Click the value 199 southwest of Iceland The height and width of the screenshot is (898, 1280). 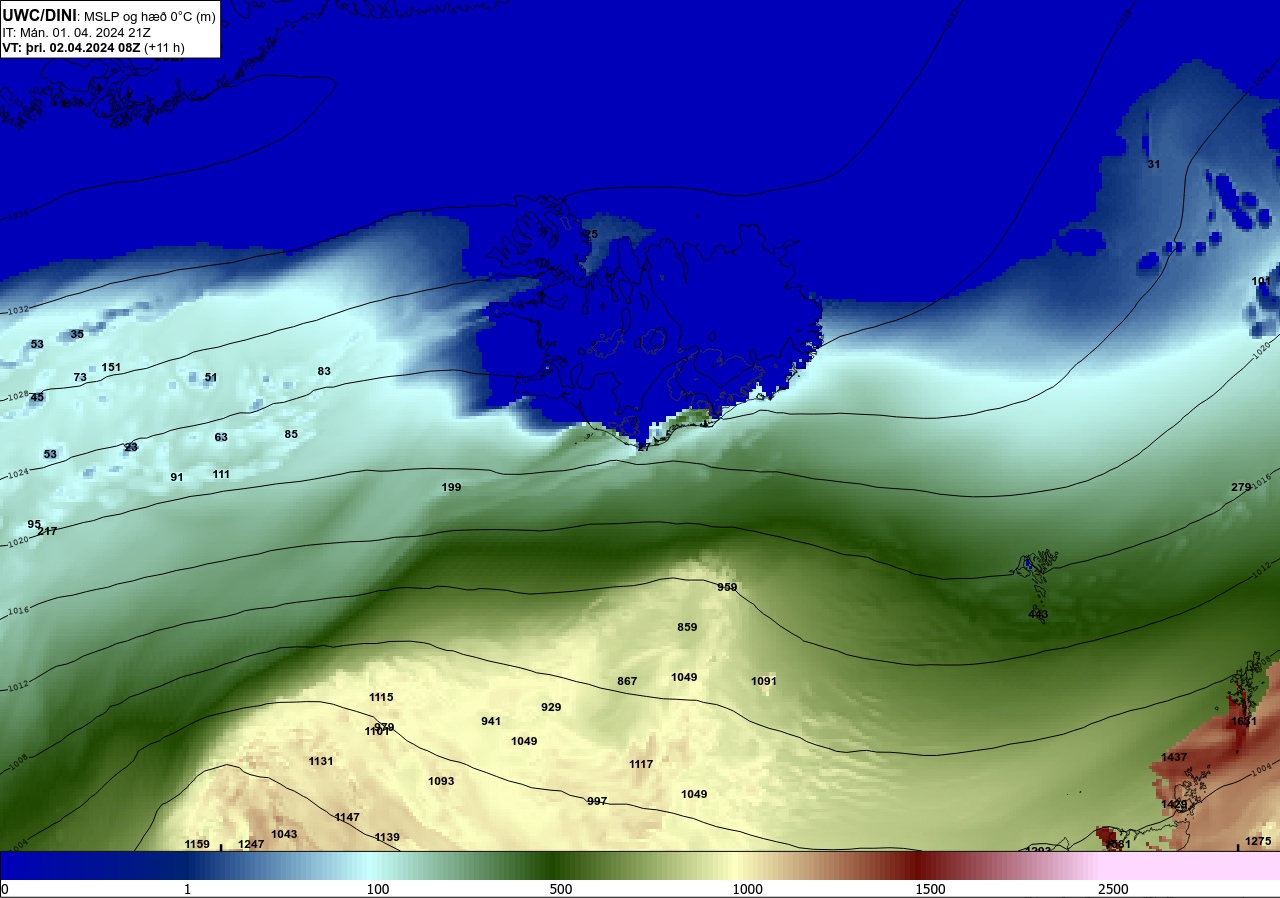click(x=452, y=487)
